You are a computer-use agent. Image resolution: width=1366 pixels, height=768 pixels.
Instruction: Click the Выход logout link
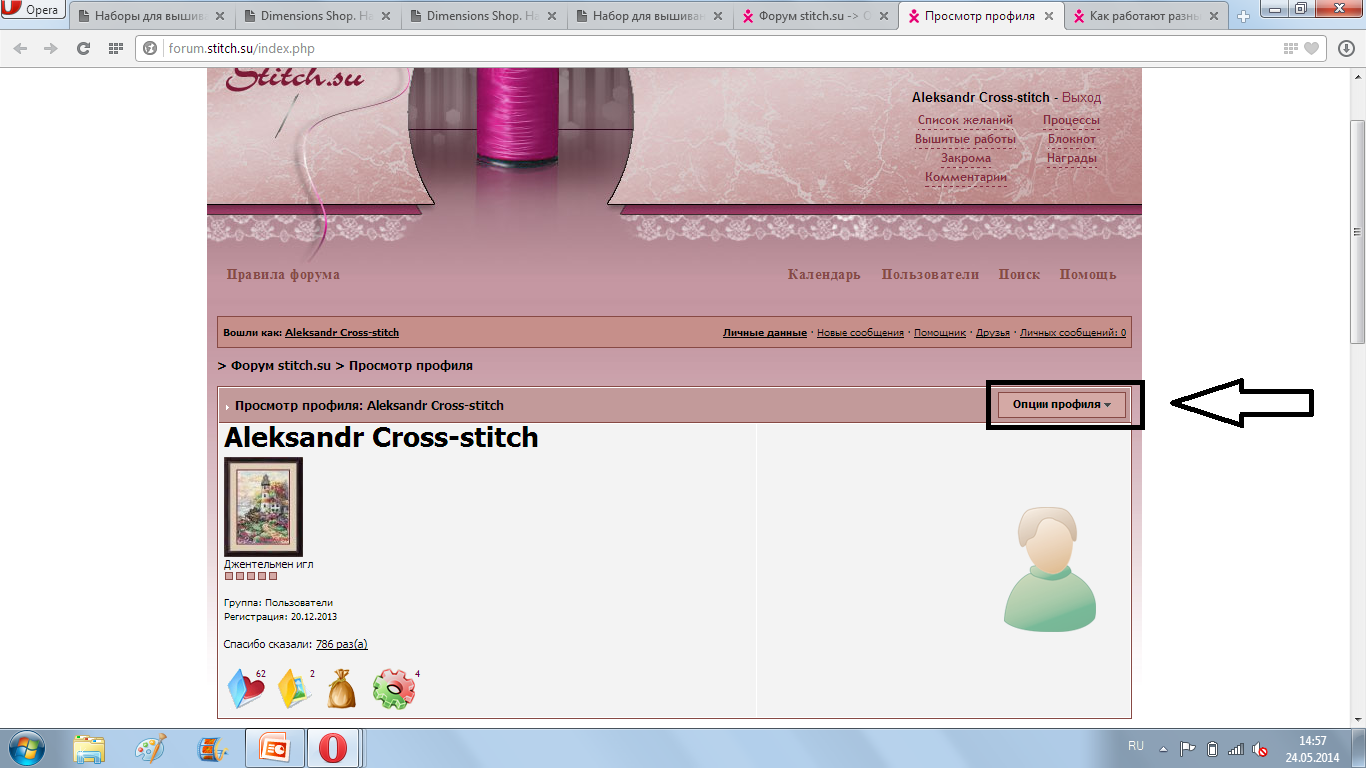pos(1081,98)
